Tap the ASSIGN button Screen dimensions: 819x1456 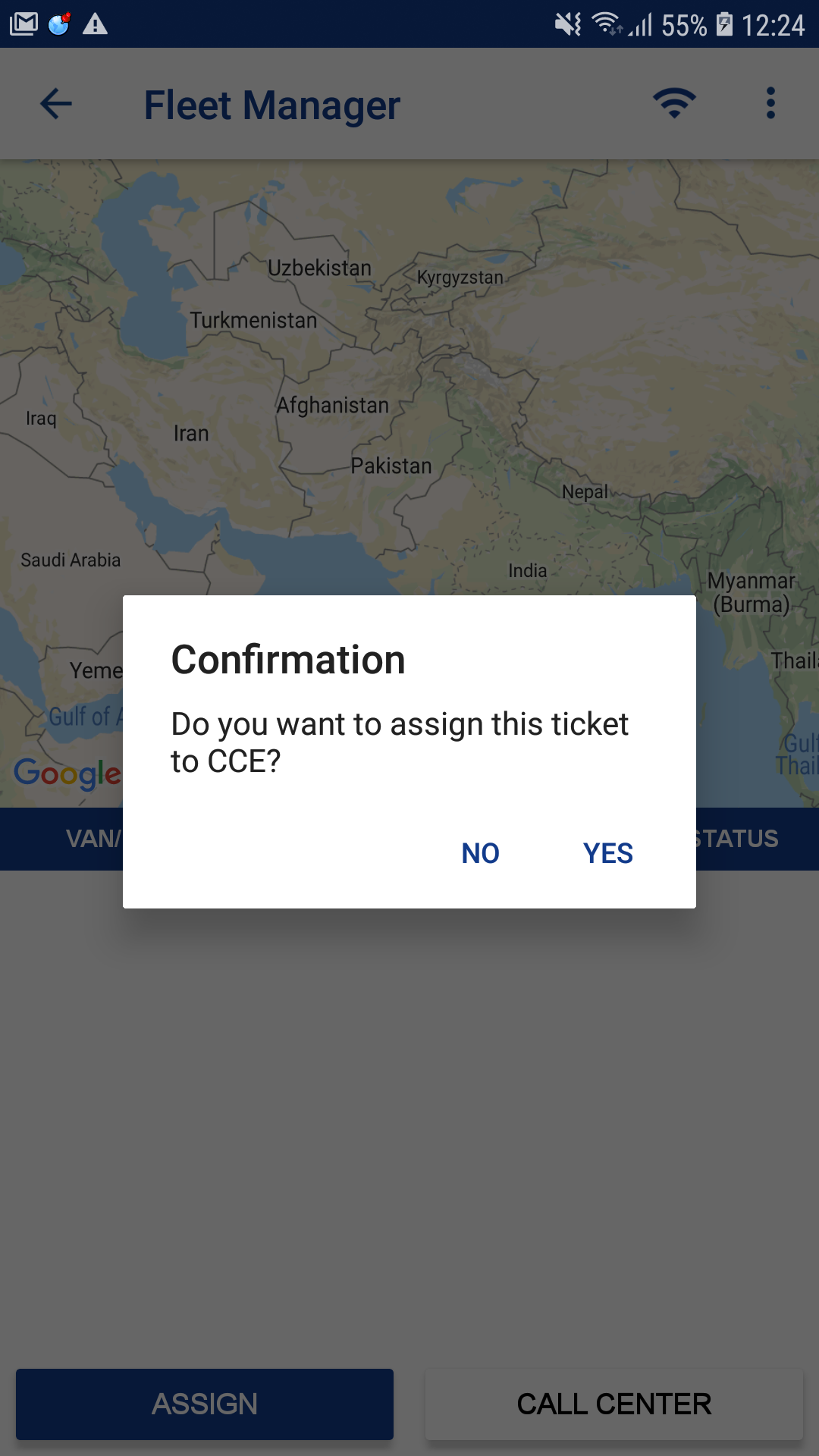[x=205, y=1404]
